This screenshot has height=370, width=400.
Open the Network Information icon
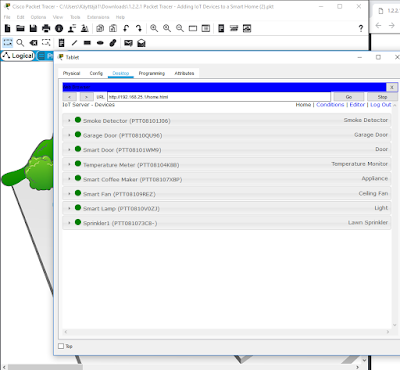(59, 29)
